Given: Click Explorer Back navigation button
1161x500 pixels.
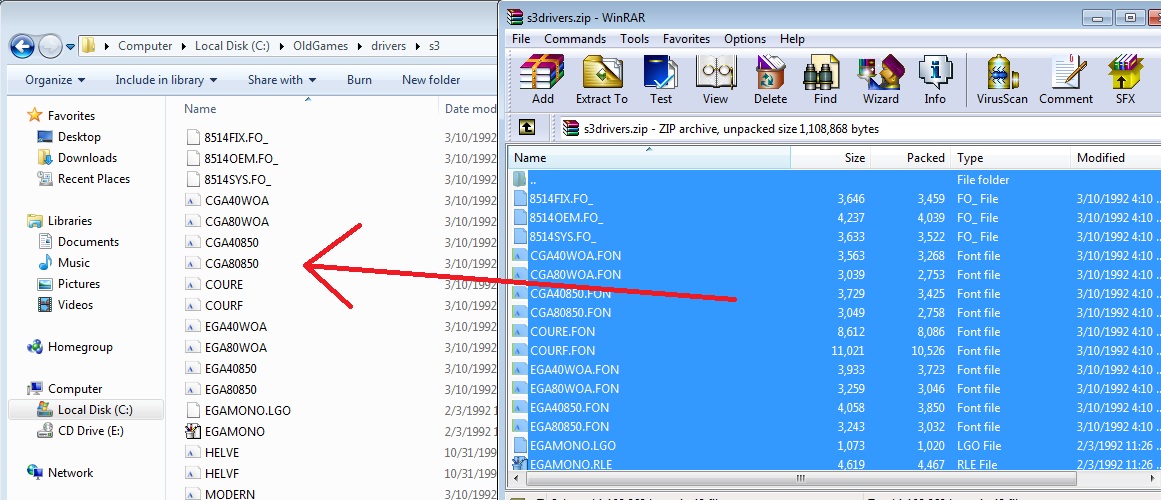Looking at the screenshot, I should click(x=22, y=47).
